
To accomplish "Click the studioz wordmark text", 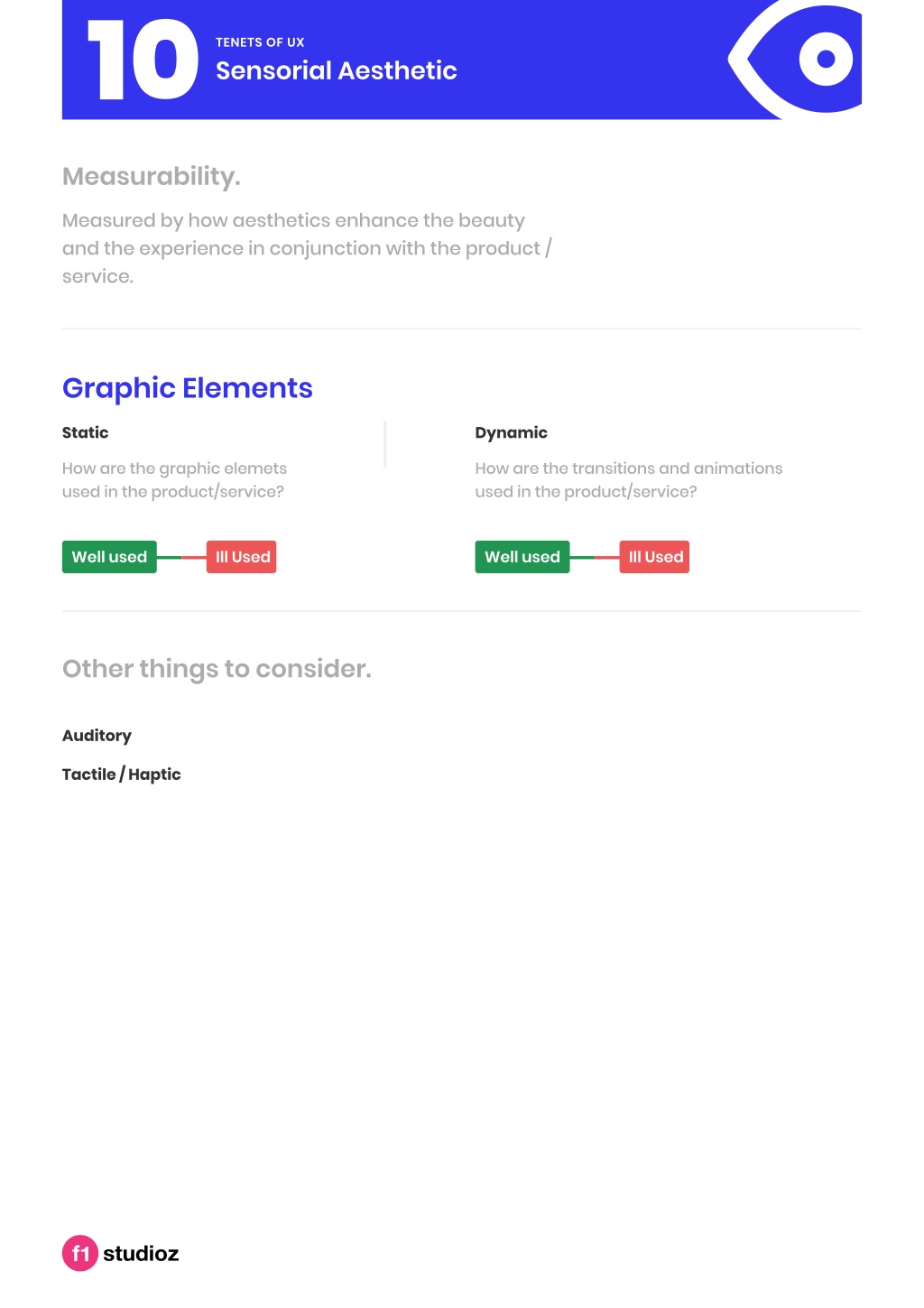I will [141, 1253].
